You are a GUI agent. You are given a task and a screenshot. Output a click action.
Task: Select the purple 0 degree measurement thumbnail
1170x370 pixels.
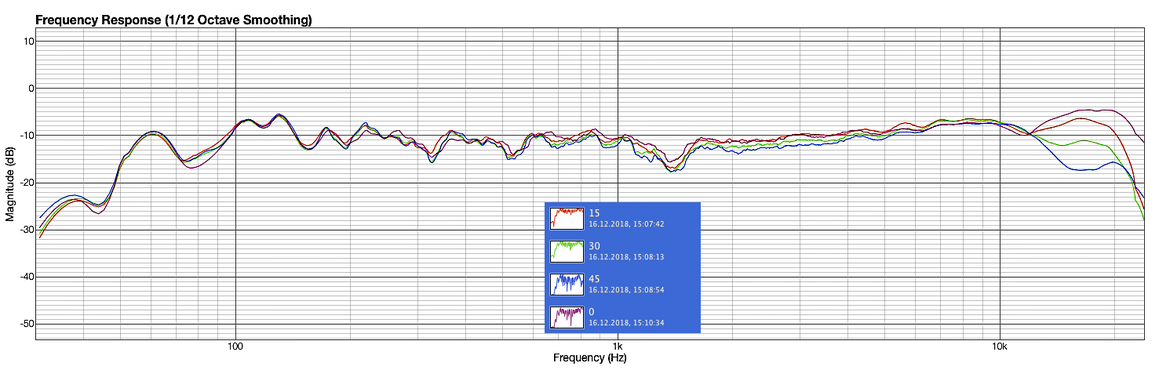point(566,317)
